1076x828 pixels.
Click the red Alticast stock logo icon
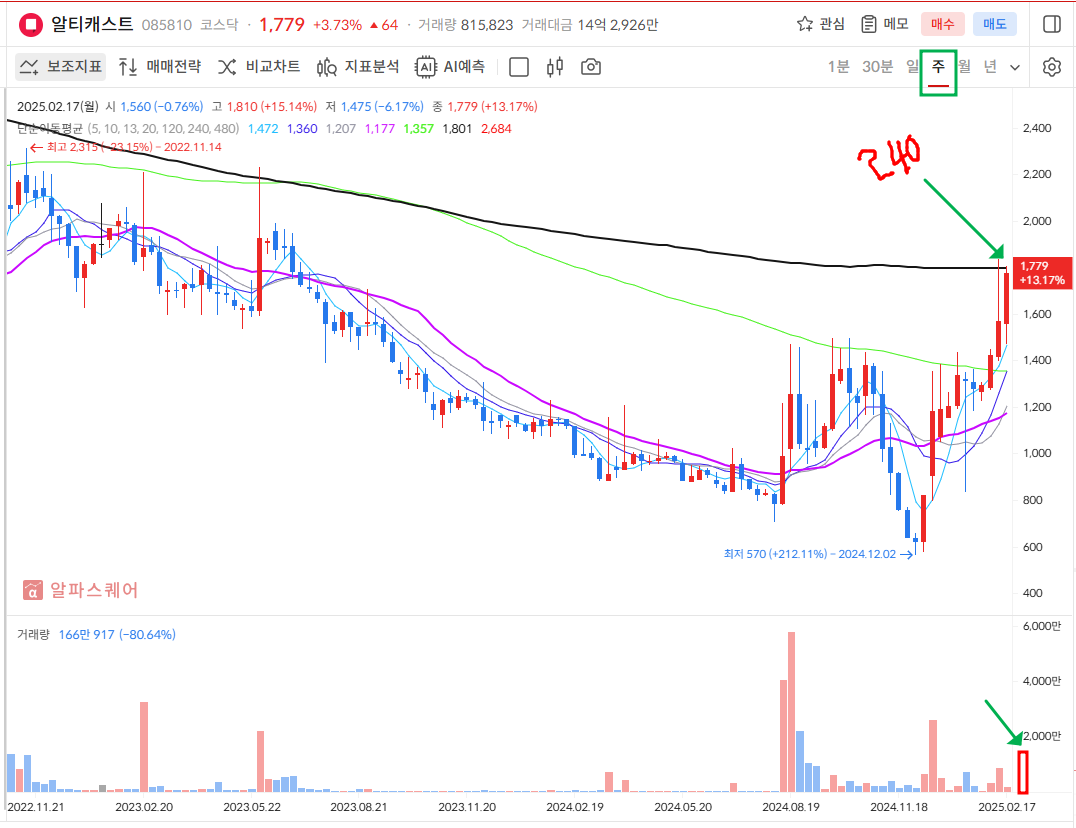tap(30, 25)
